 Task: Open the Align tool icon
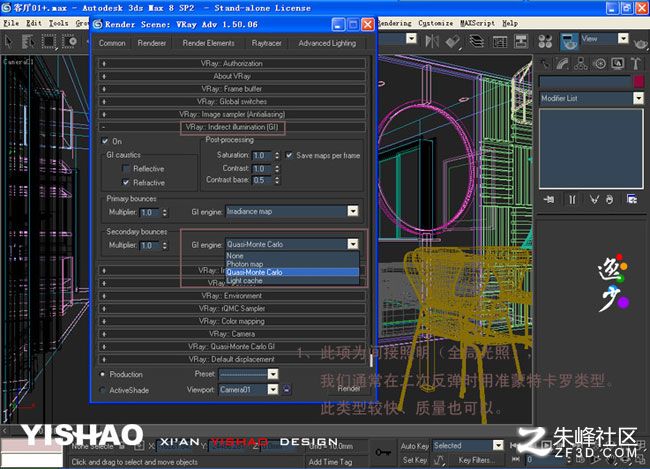(x=453, y=41)
